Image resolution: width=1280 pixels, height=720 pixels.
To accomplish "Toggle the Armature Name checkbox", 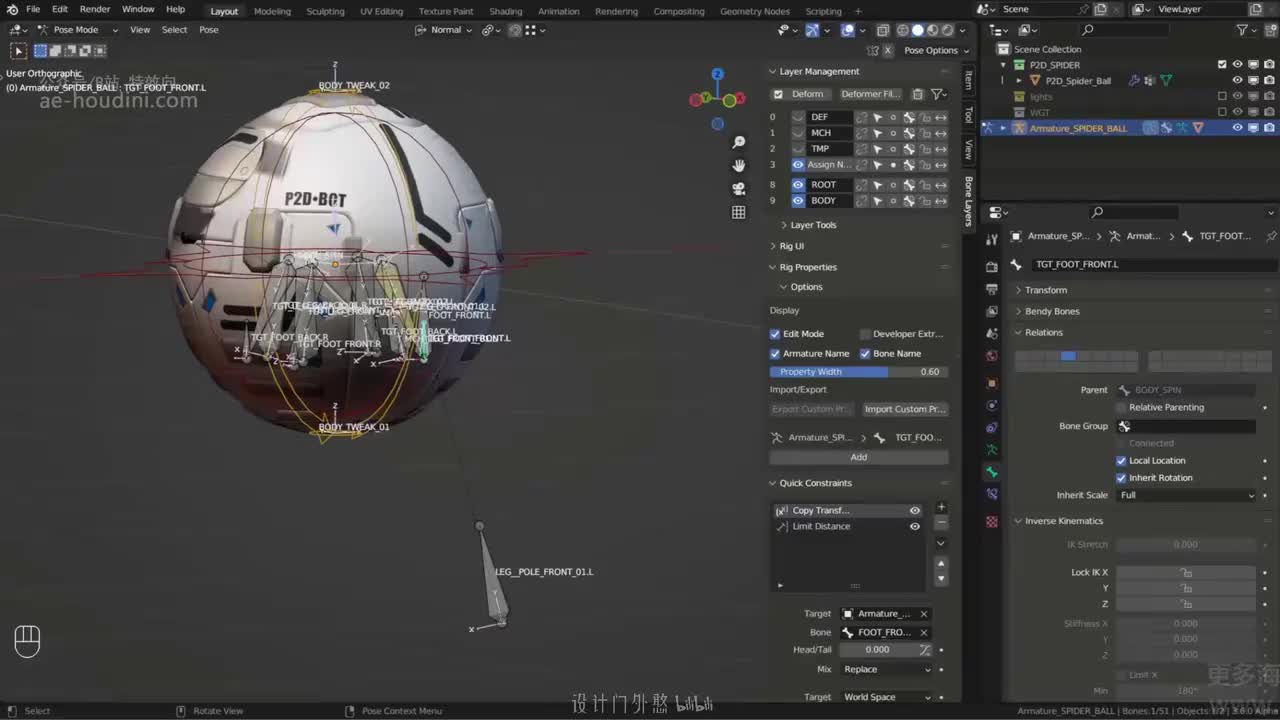I will click(x=775, y=354).
